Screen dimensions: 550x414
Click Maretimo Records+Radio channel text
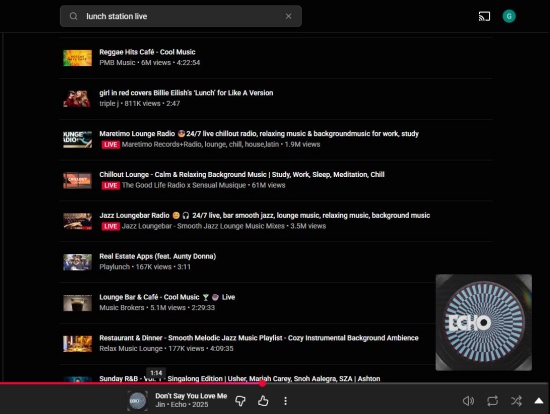200,144
